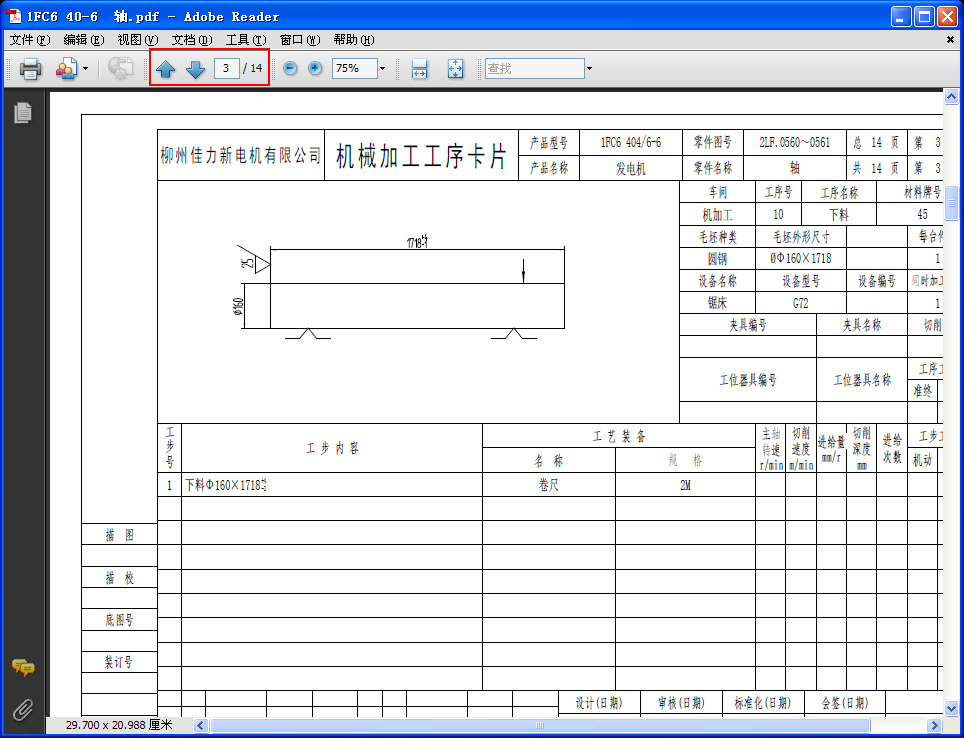Click the horizontal scrollbar right arrow
The width and height of the screenshot is (964, 738).
coord(934,726)
